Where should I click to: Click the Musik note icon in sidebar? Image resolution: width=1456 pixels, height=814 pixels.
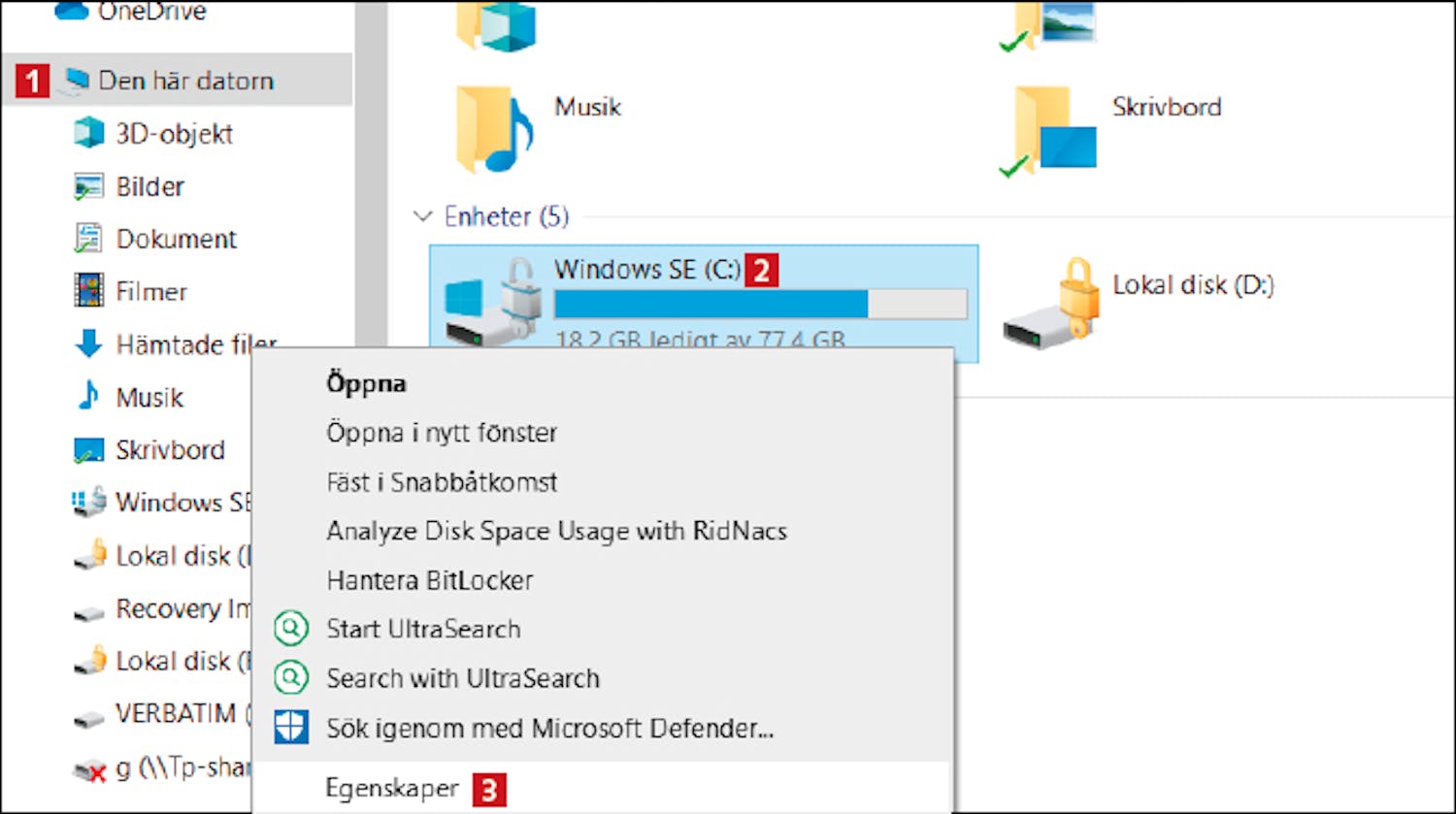[88, 396]
